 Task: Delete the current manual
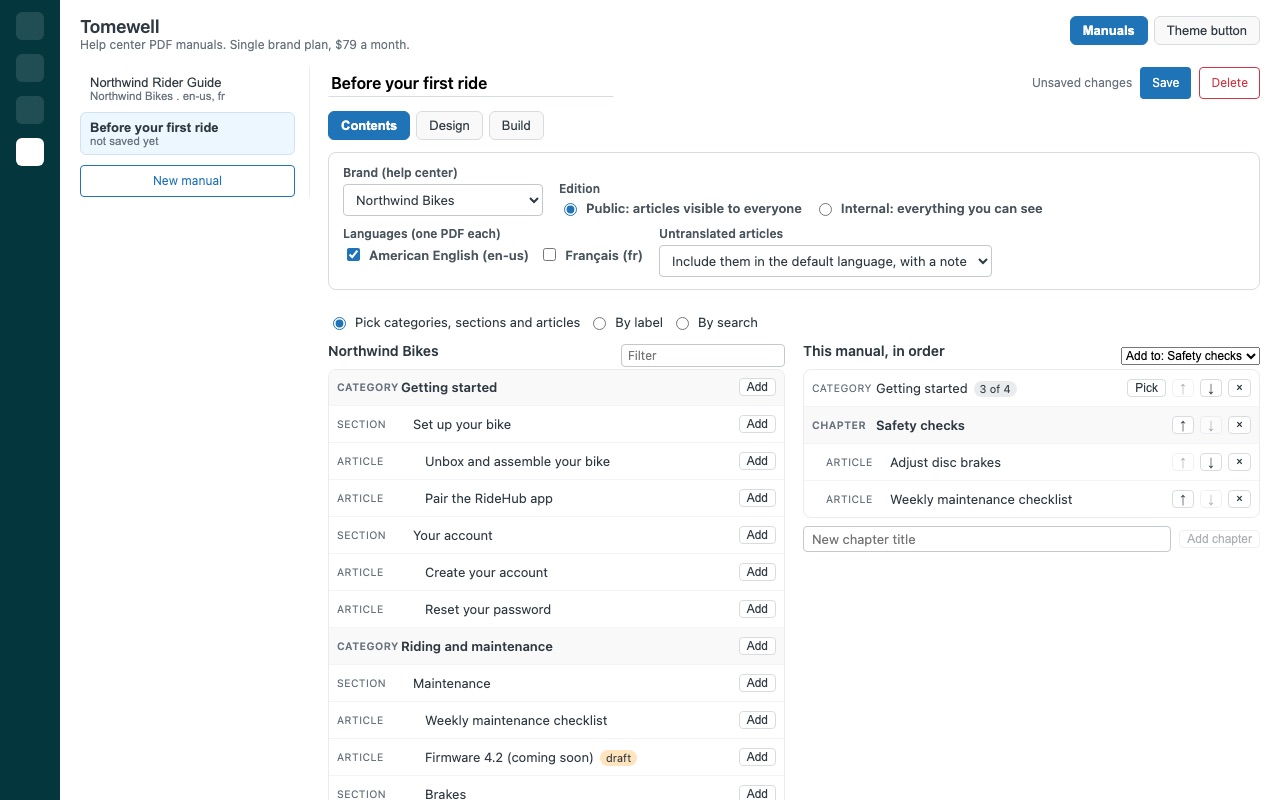pyautogui.click(x=1229, y=83)
